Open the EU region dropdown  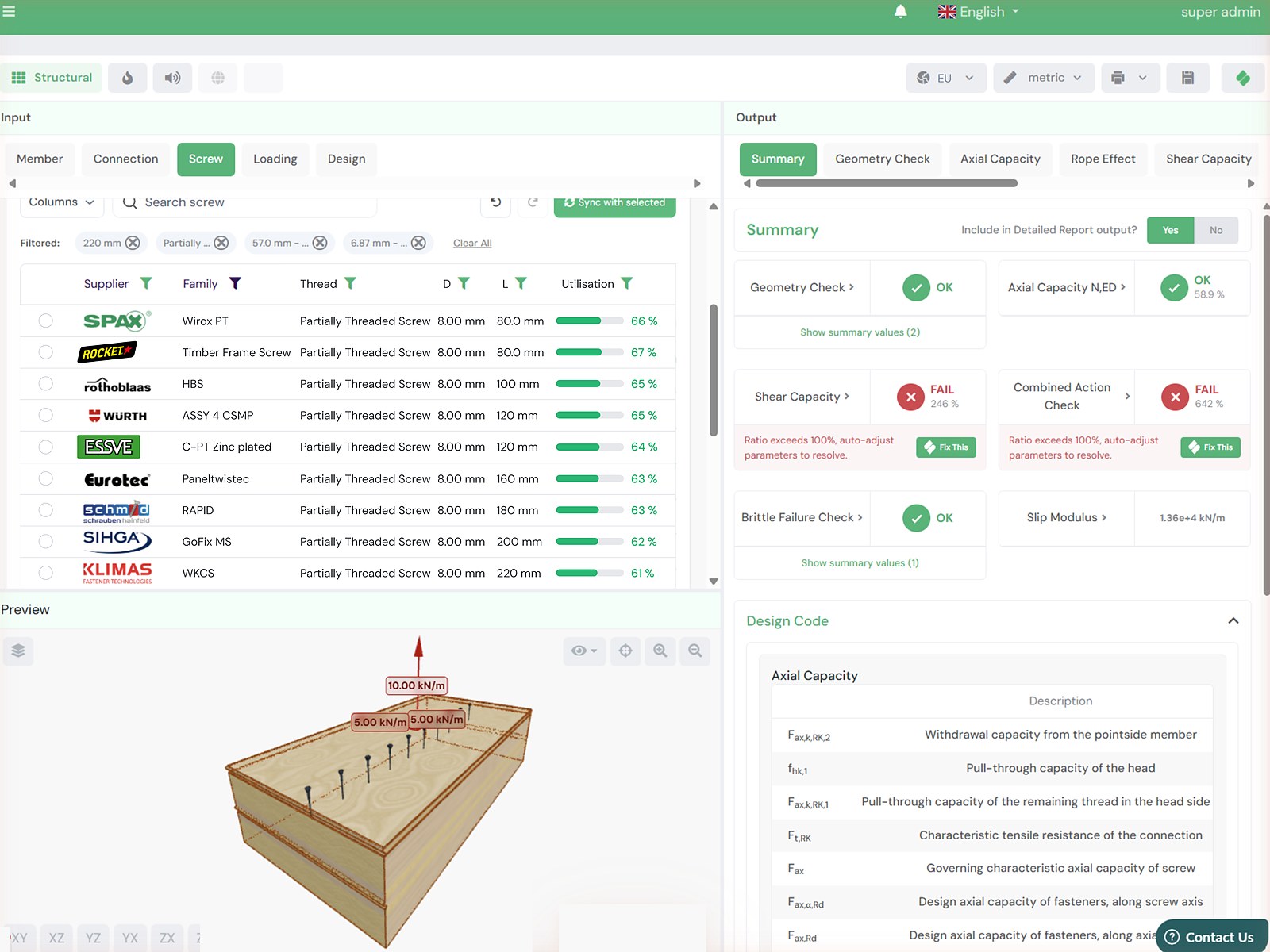[946, 78]
